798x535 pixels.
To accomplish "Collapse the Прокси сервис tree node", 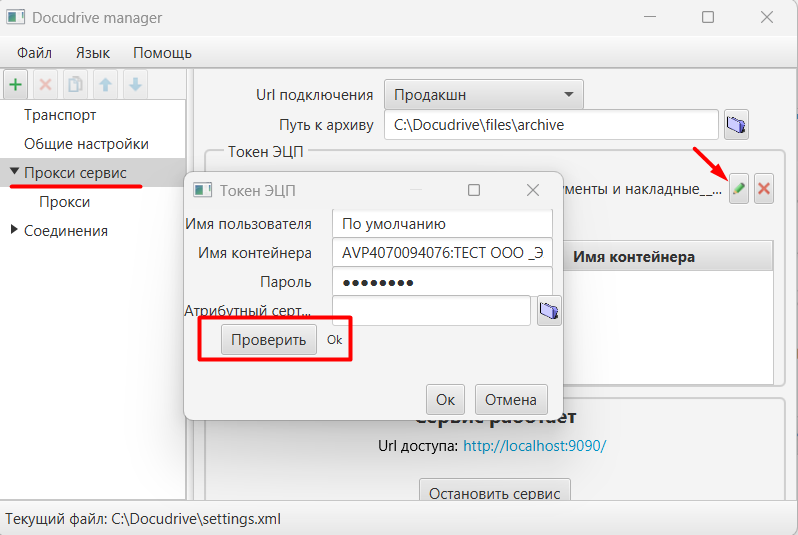I will point(14,172).
